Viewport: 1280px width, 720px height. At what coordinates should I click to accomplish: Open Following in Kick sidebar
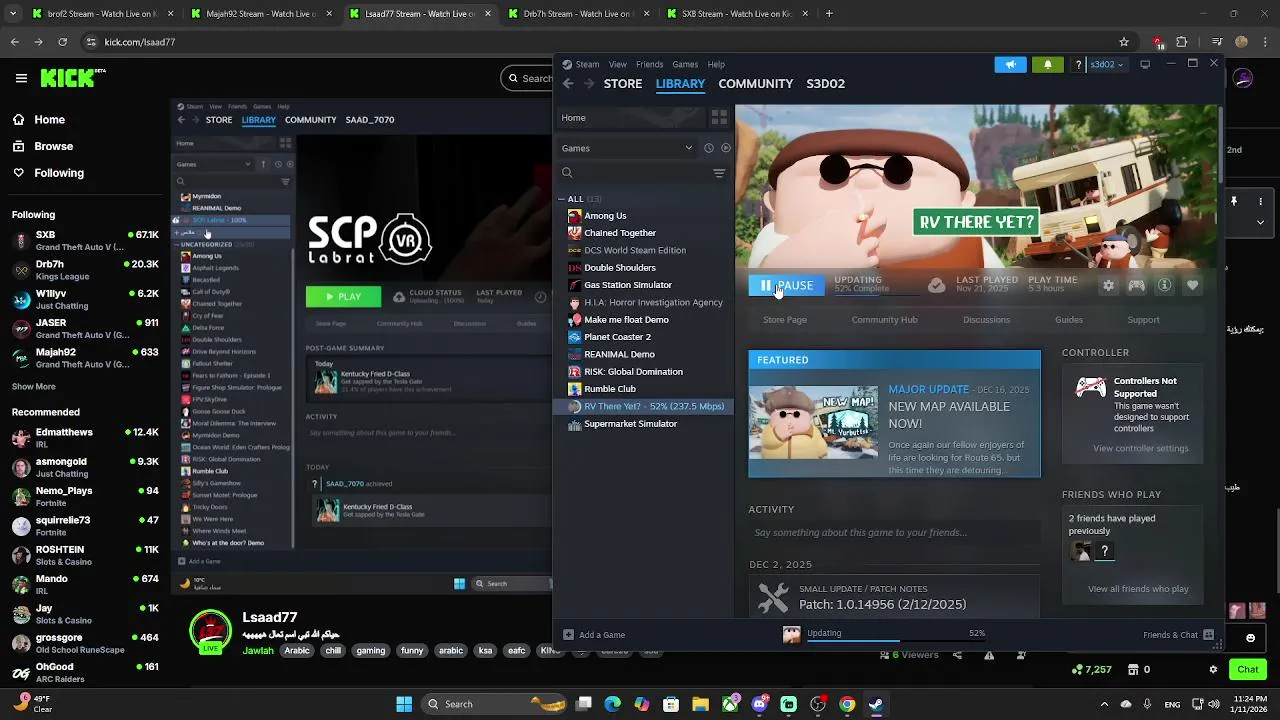click(x=59, y=173)
